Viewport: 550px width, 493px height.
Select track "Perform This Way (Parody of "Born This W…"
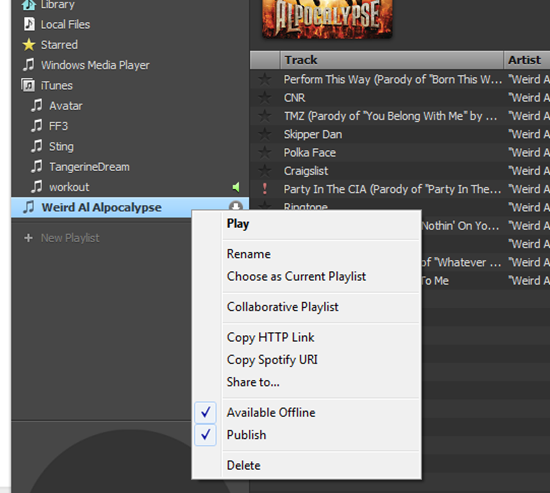coord(393,79)
